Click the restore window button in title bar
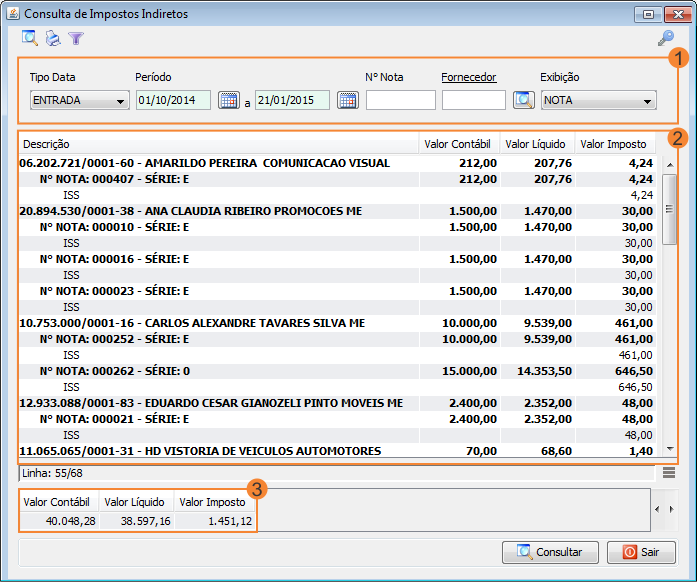 pyautogui.click(x=648, y=14)
